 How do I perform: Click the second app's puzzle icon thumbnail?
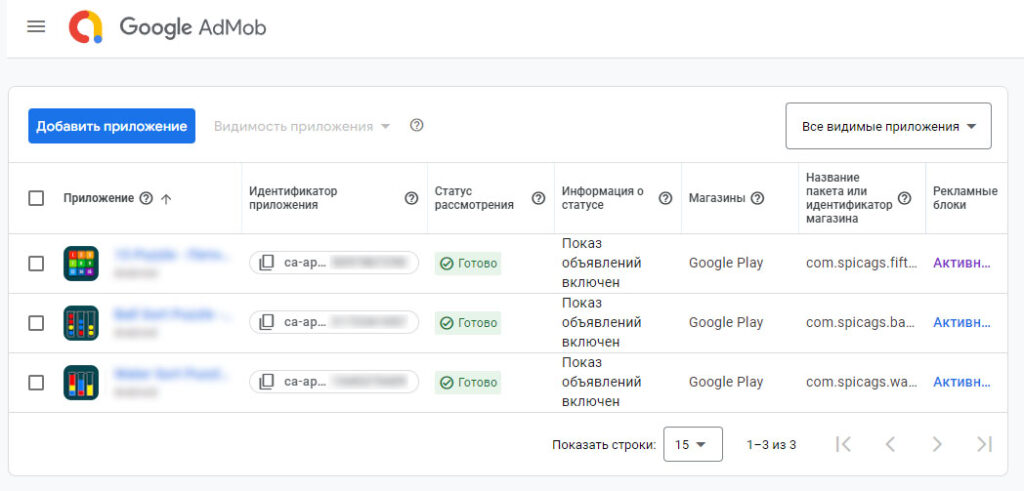click(81, 322)
